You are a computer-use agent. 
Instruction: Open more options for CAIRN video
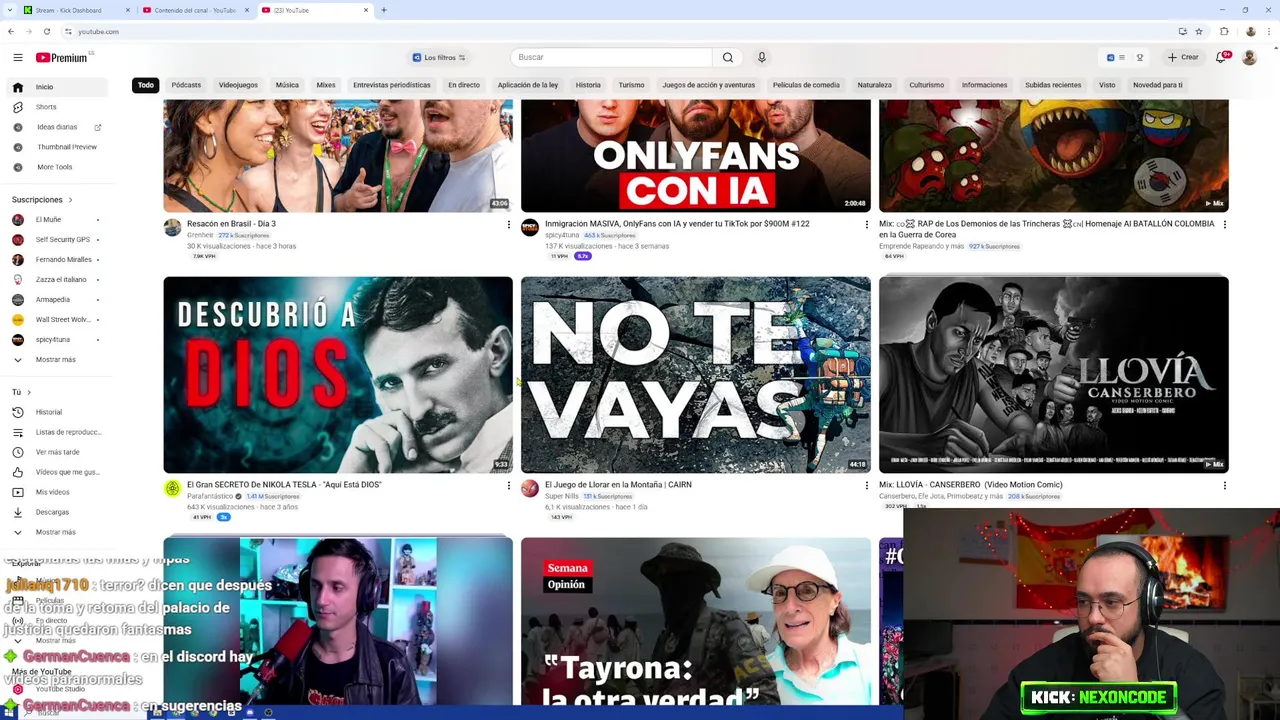pos(866,486)
